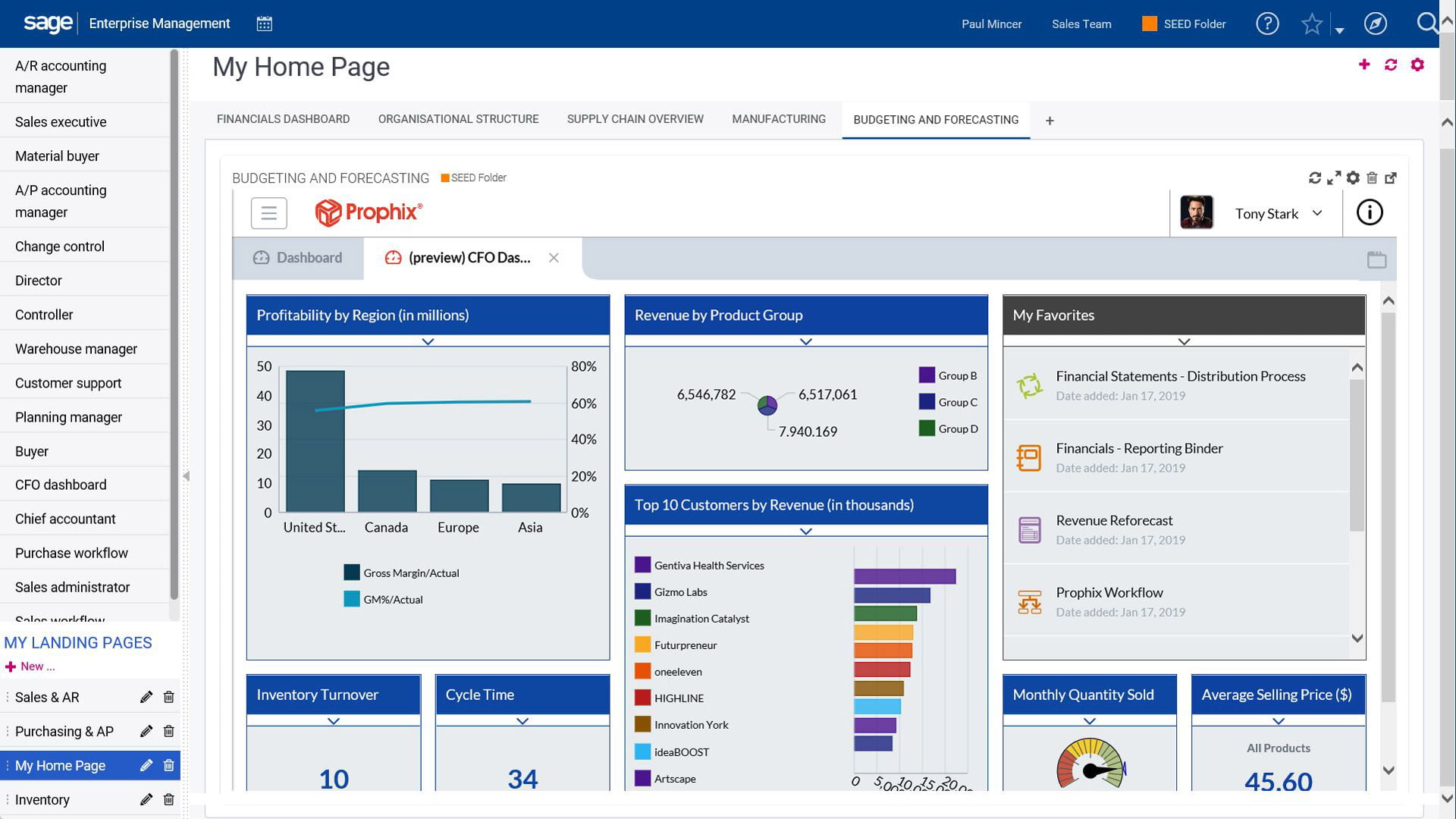Delete the Sales & AR landing page
1456x819 pixels.
[168, 697]
